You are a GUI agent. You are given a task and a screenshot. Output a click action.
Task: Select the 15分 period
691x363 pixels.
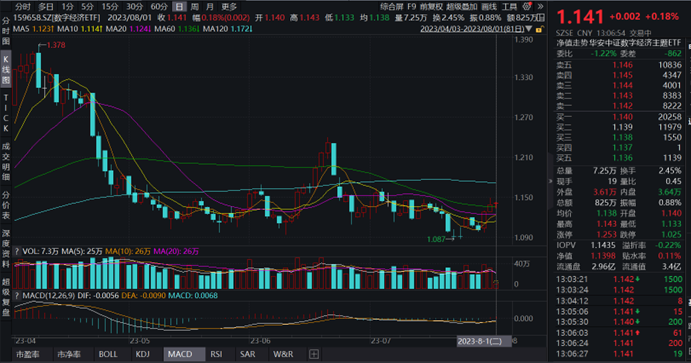(x=110, y=7)
